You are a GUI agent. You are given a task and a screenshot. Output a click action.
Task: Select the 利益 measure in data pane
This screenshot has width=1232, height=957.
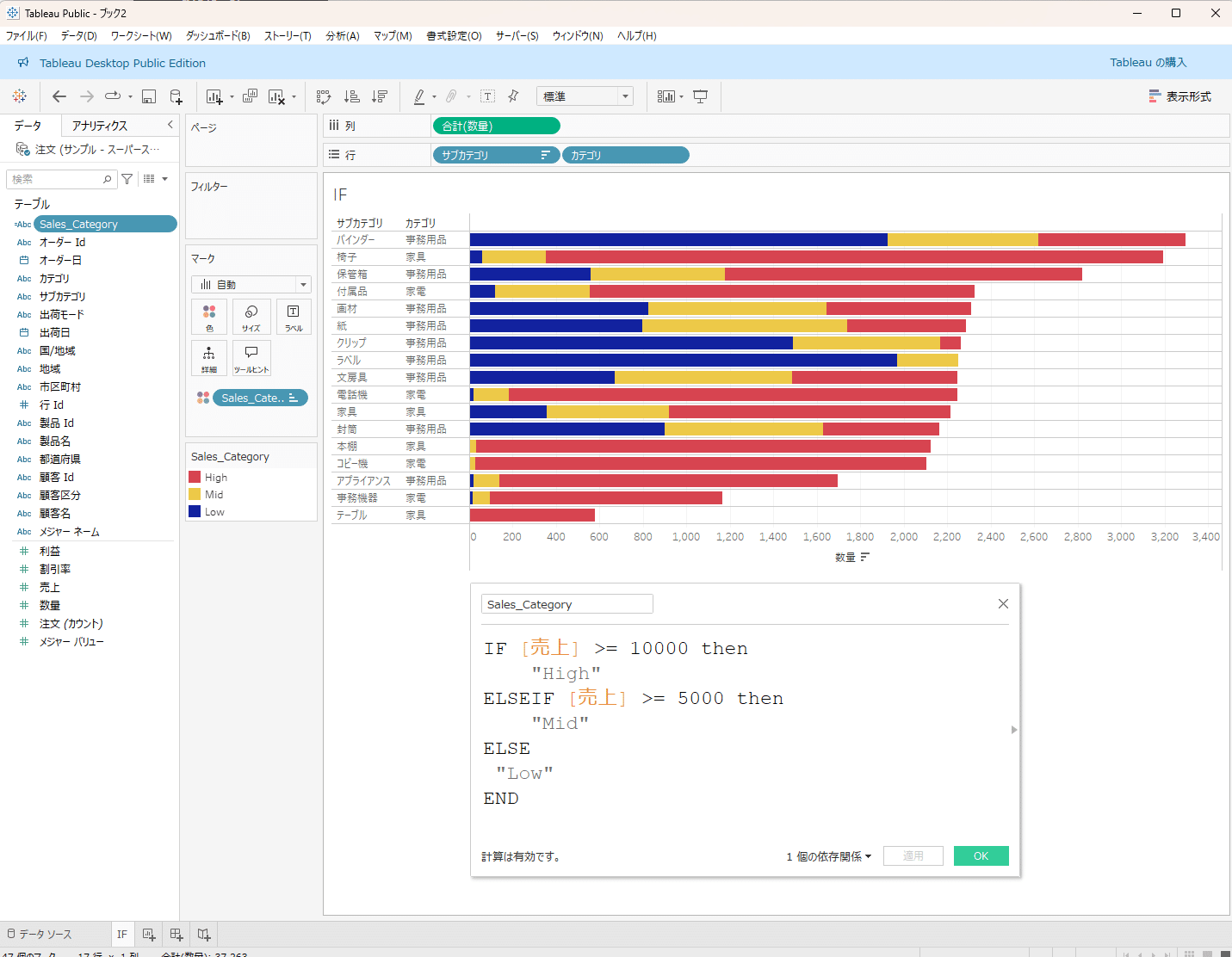point(50,552)
